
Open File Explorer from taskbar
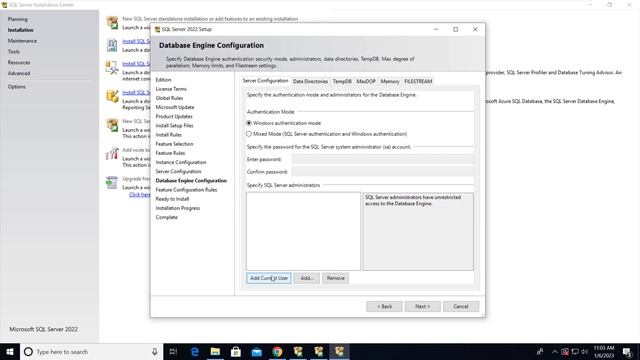tap(215, 351)
